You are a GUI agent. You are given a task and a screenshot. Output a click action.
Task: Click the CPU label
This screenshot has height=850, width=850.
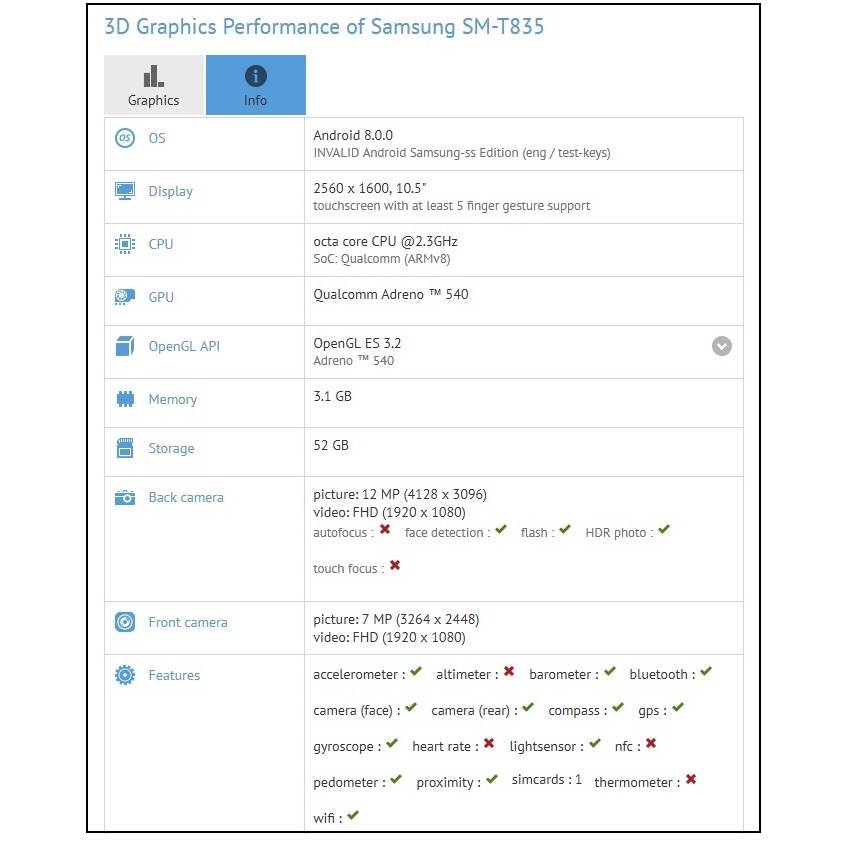point(161,244)
